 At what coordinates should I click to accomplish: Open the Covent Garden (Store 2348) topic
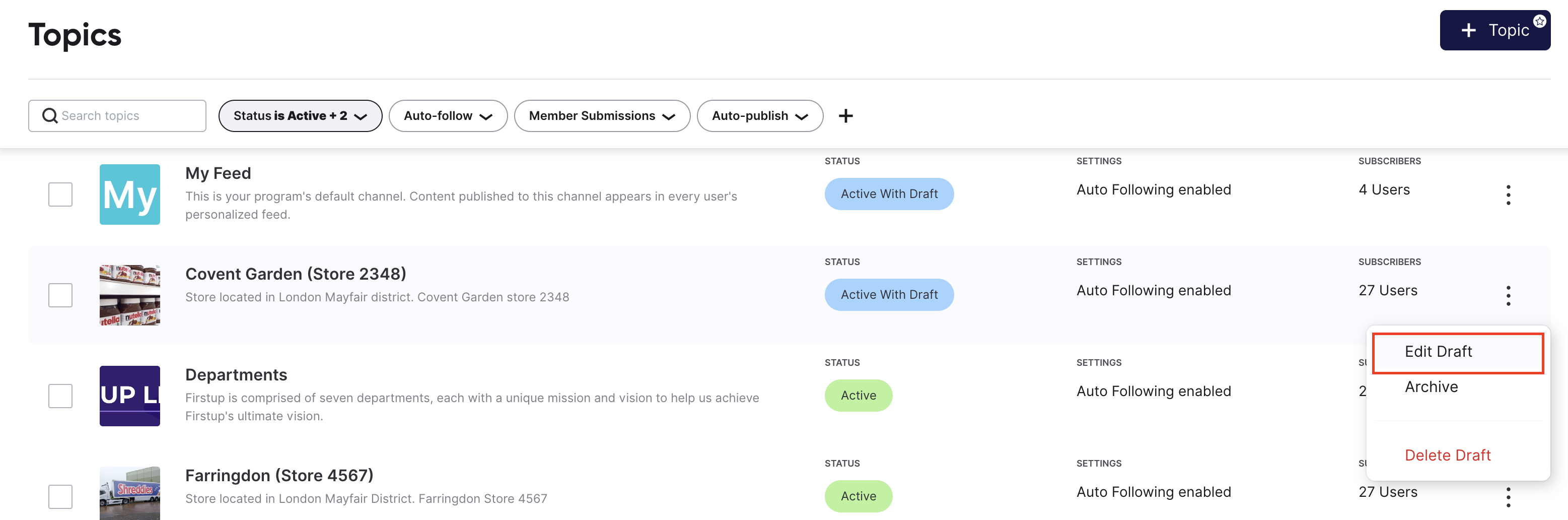(295, 274)
